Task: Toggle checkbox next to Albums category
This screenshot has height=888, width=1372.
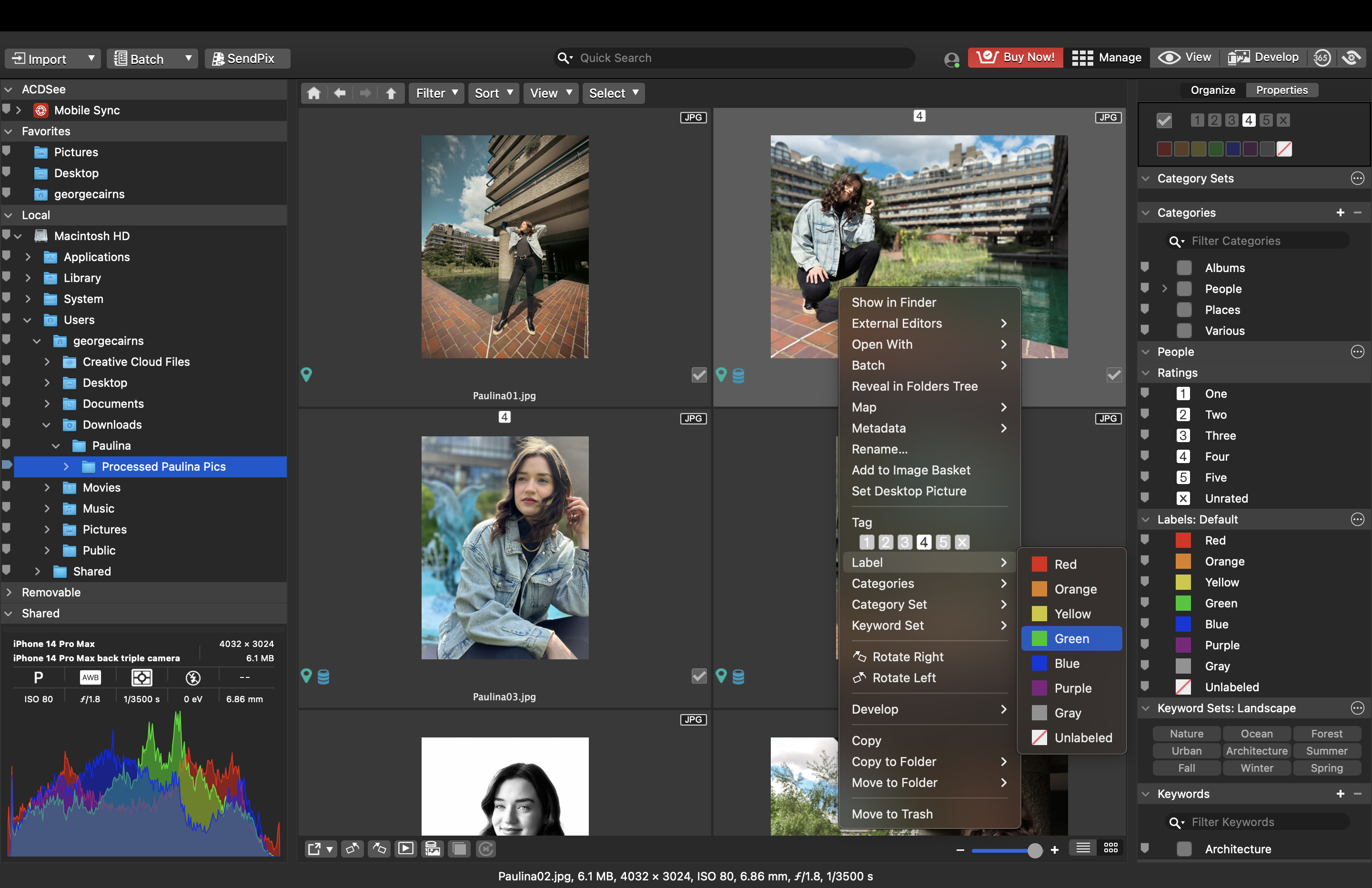Action: [1183, 267]
